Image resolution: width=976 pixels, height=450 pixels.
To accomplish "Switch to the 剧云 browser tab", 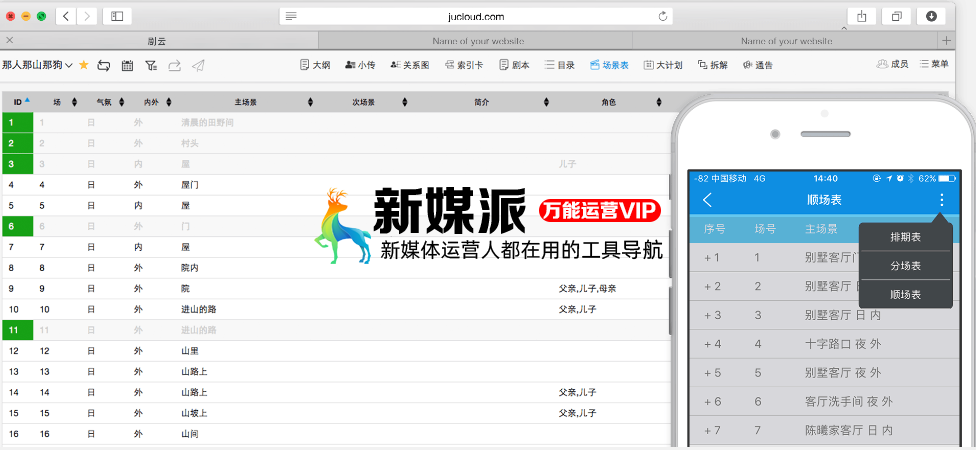I will pyautogui.click(x=159, y=41).
